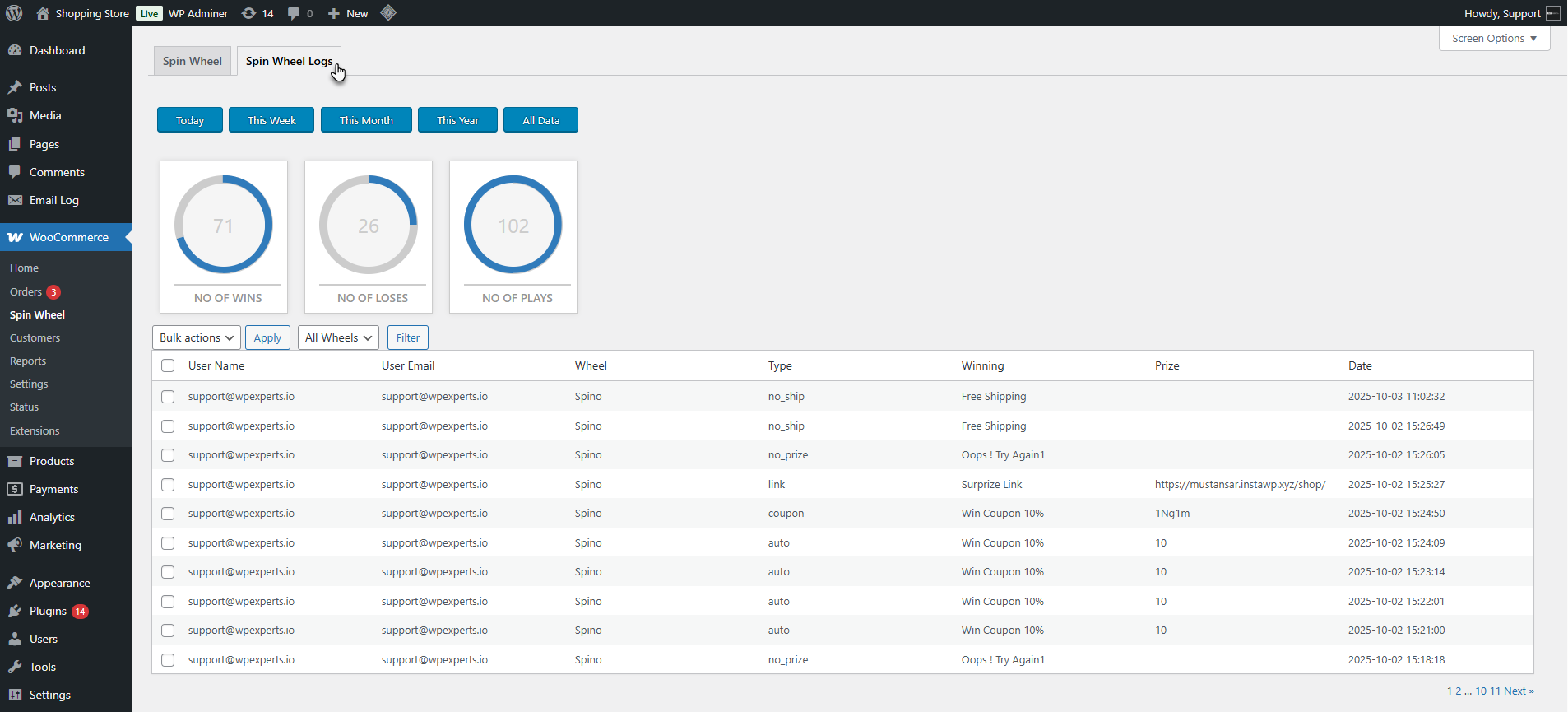Viewport: 1568px width, 712px height.
Task: Toggle the select-all checkbox in table header
Action: coord(168,365)
